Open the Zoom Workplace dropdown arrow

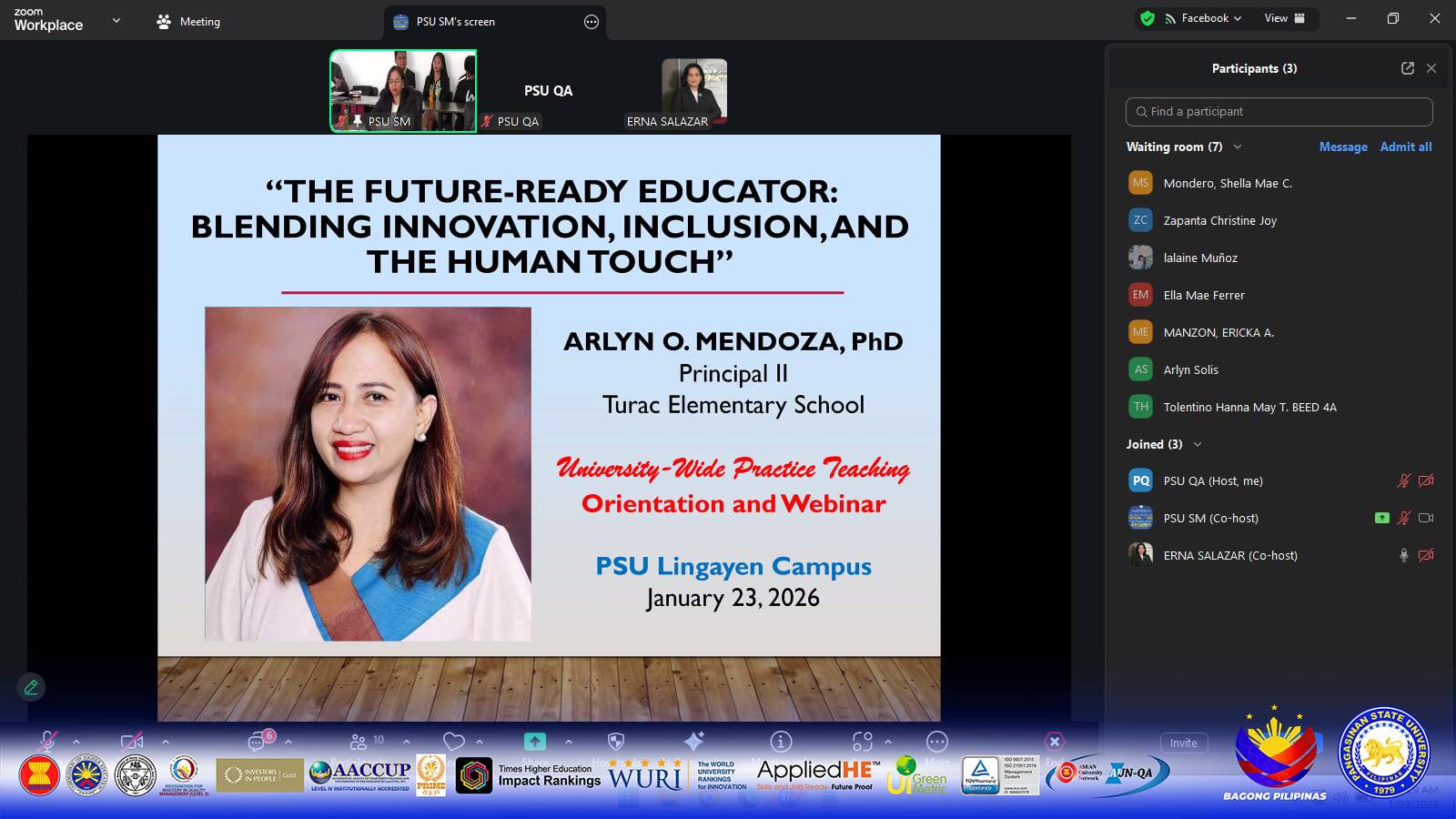[x=116, y=21]
